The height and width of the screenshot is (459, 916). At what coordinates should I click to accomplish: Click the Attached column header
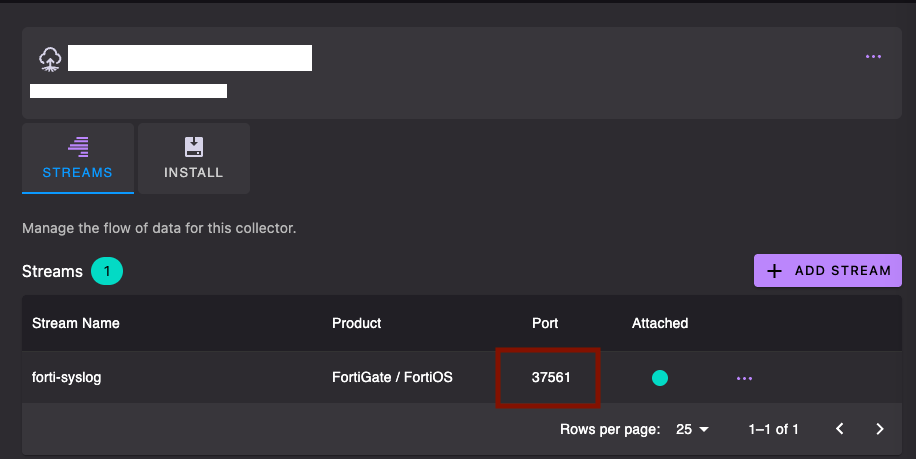[660, 323]
